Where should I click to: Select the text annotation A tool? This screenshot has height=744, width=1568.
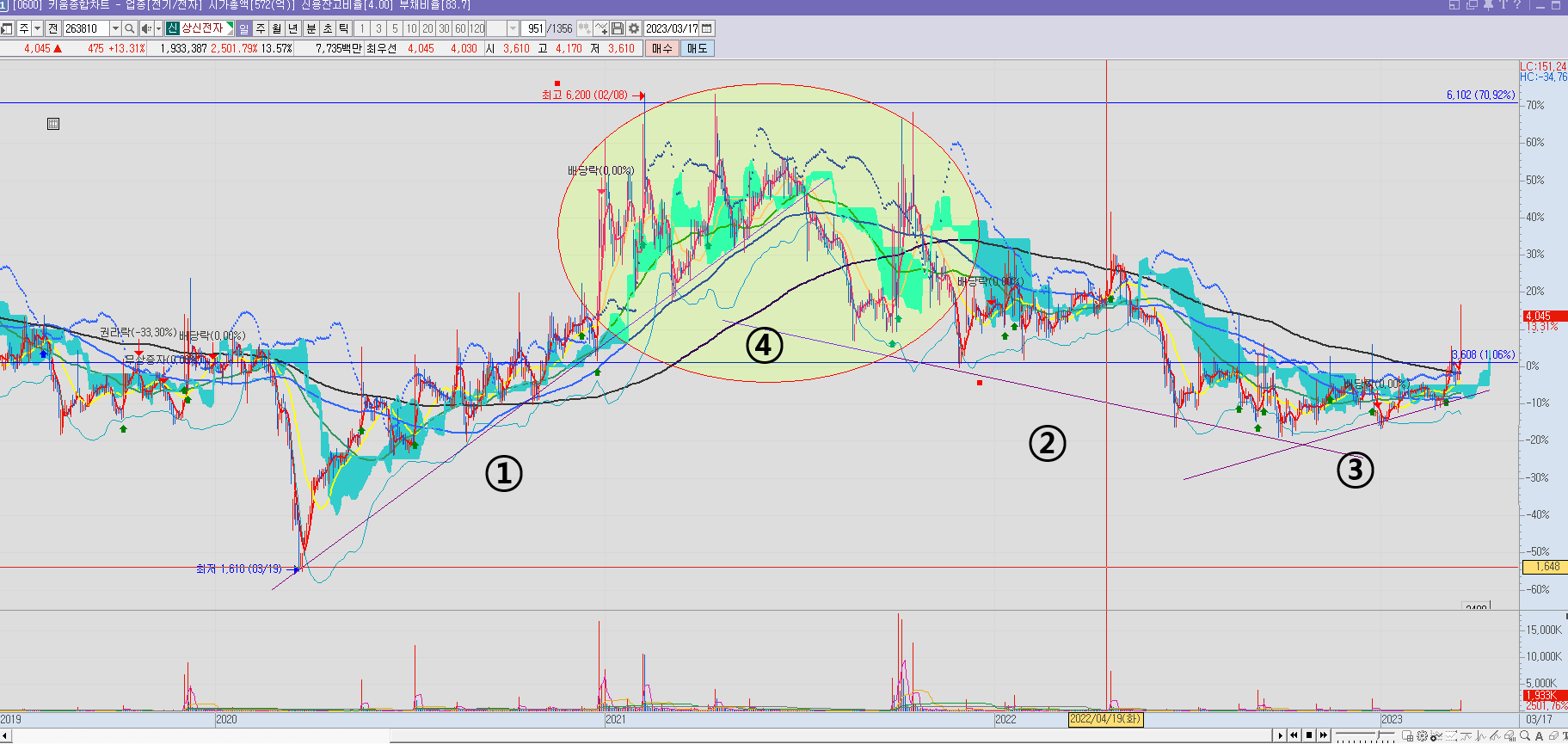1540,735
